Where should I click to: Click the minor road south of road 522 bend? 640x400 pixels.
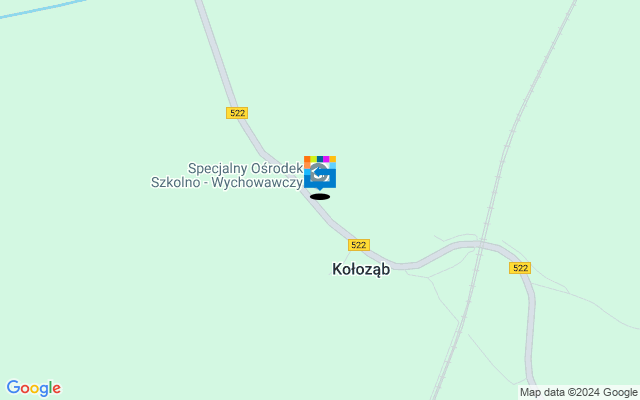tap(443, 298)
